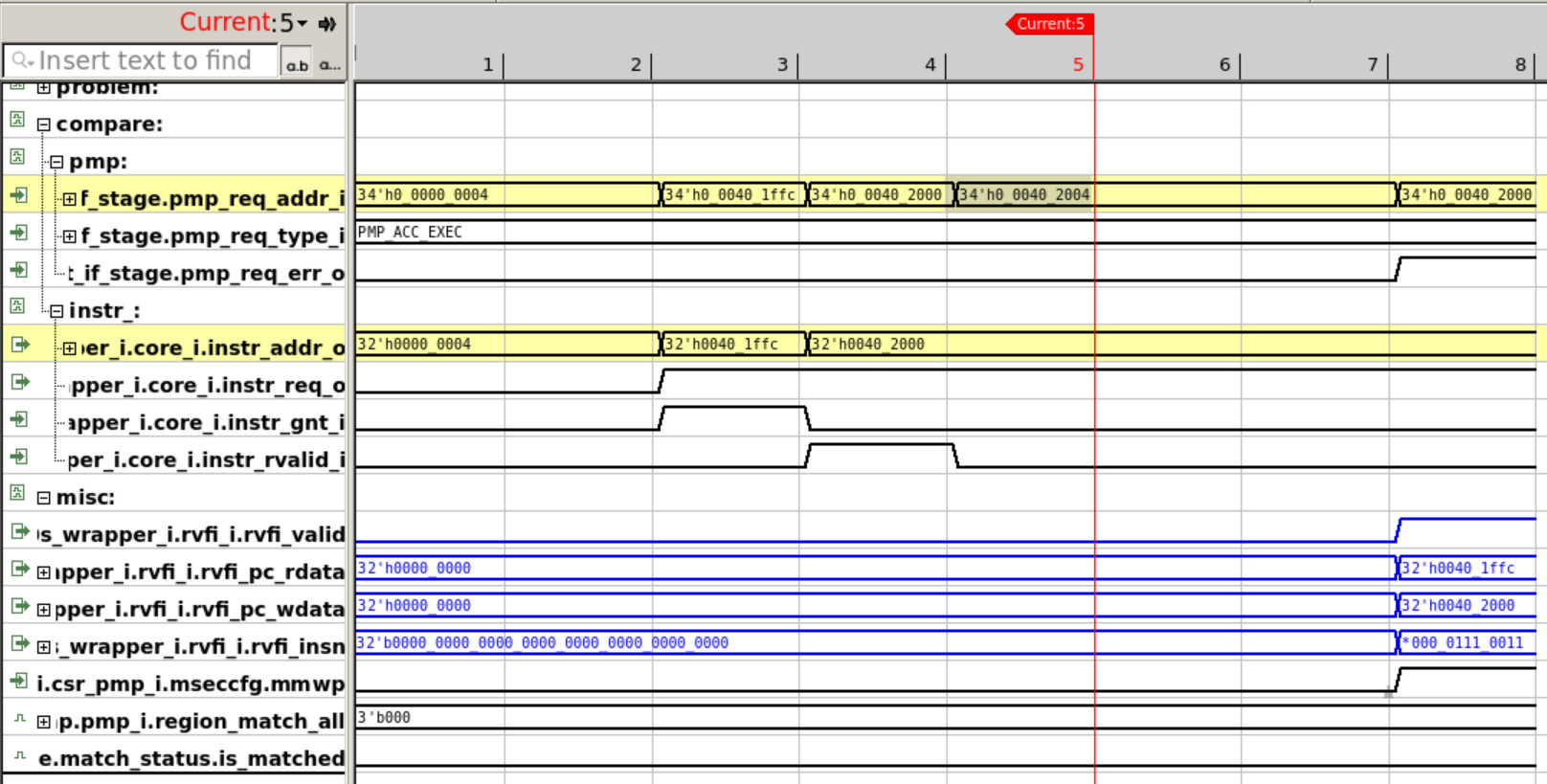Collapse the pmp: group

(x=56, y=162)
